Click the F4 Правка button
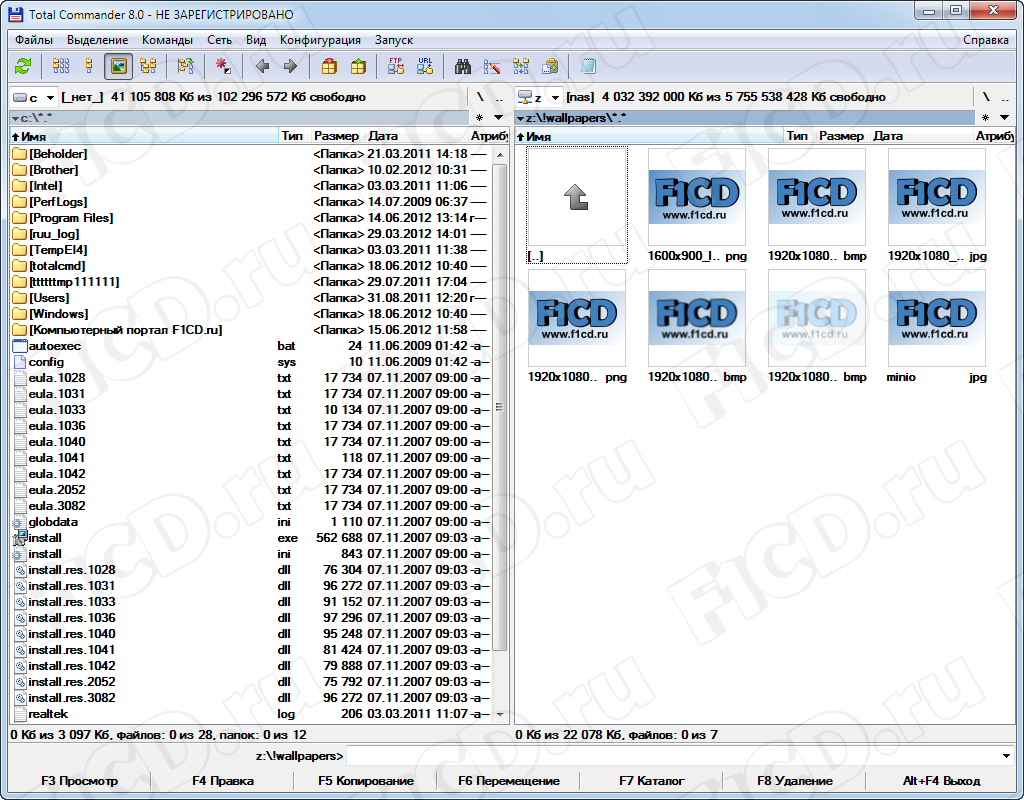Image resolution: width=1024 pixels, height=800 pixels. [223, 781]
